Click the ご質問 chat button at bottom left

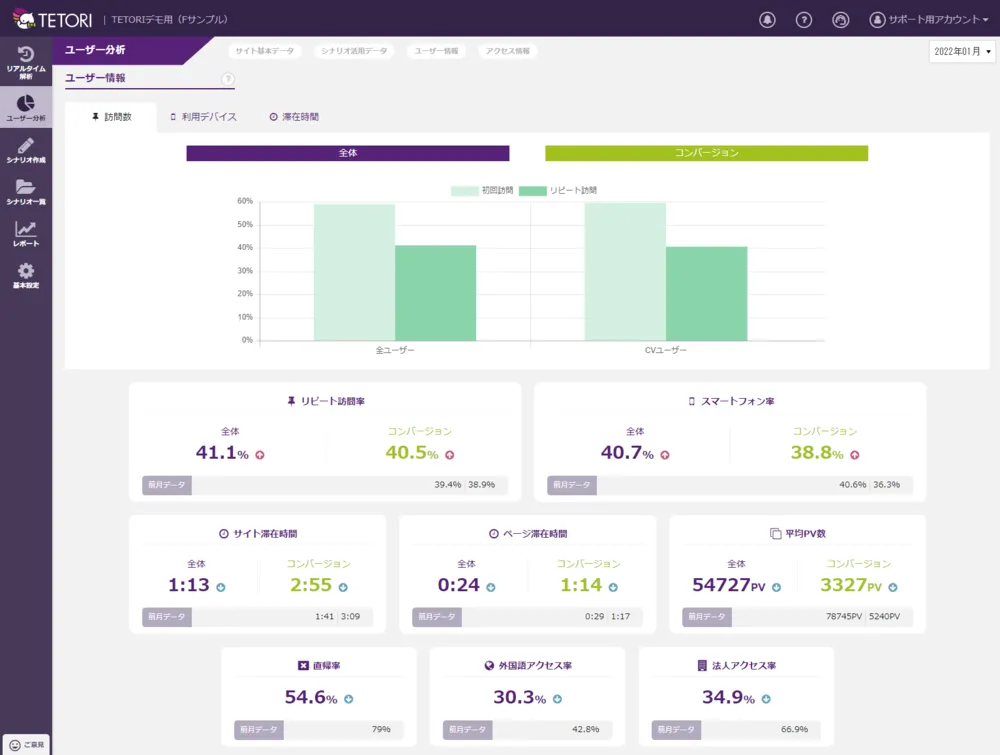pyautogui.click(x=26, y=745)
